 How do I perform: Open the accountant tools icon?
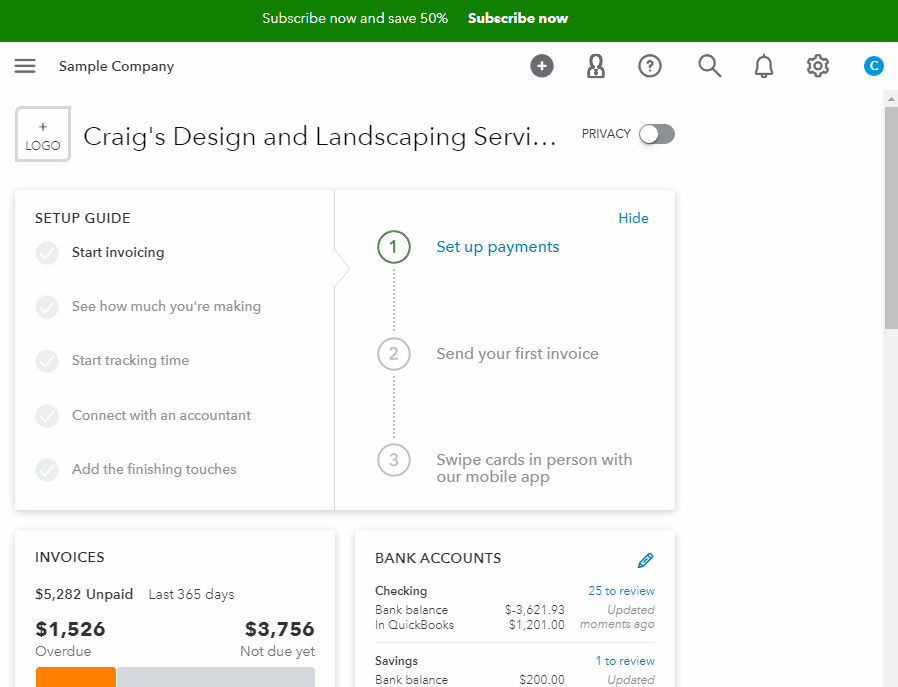[x=596, y=66]
